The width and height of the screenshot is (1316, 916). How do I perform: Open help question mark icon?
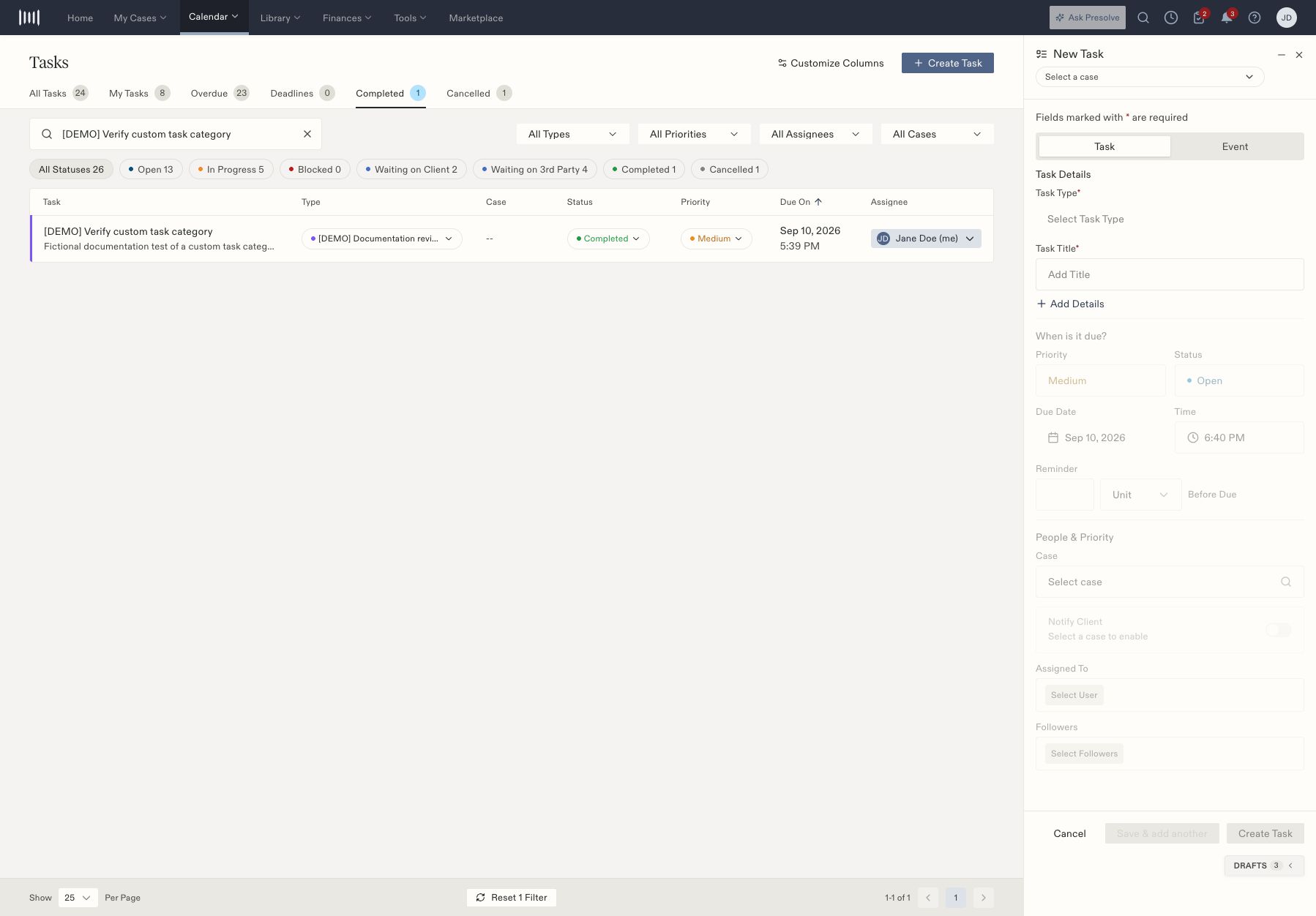point(1255,18)
